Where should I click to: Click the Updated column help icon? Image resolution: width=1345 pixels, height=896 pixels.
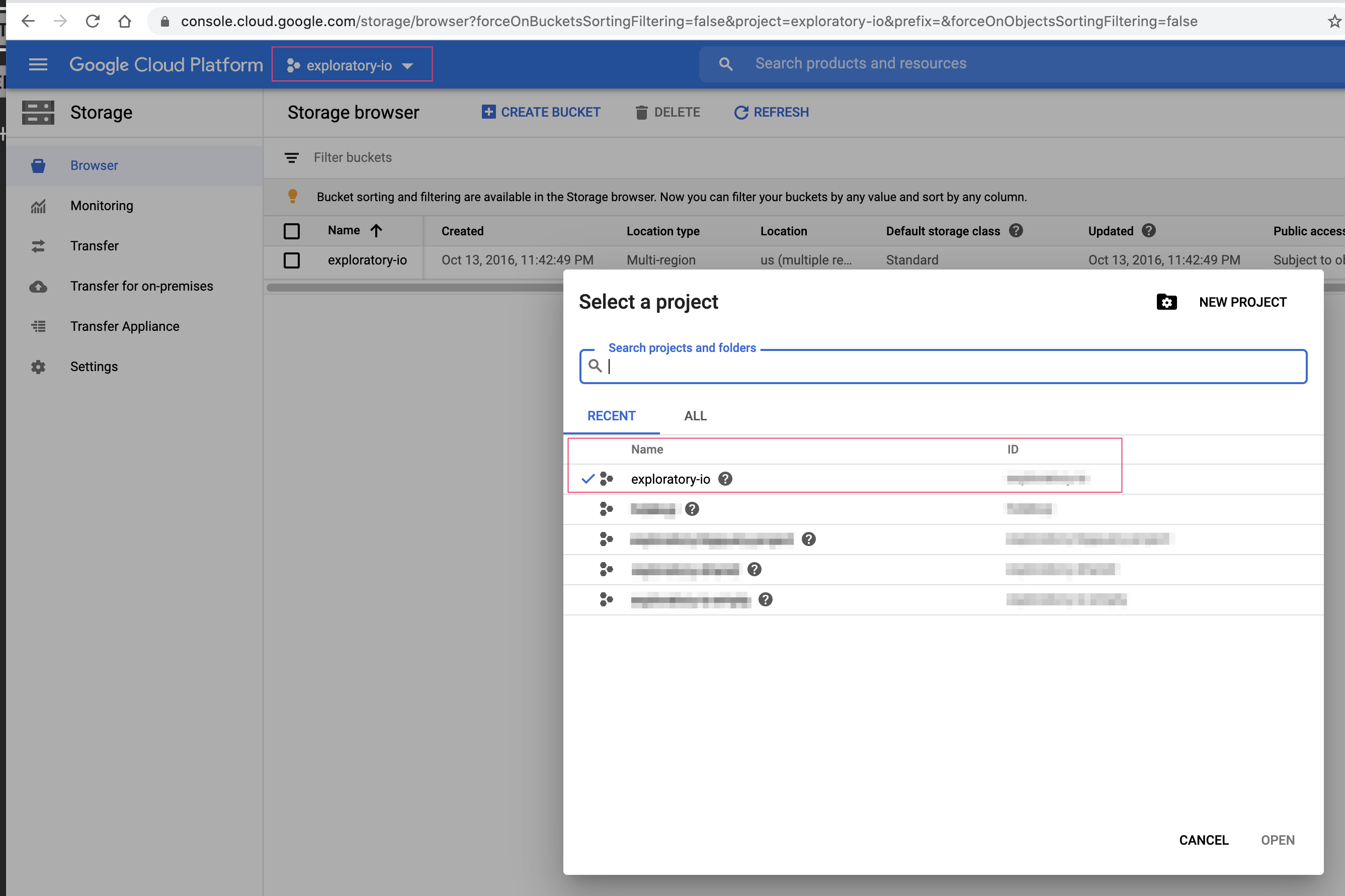[1149, 230]
